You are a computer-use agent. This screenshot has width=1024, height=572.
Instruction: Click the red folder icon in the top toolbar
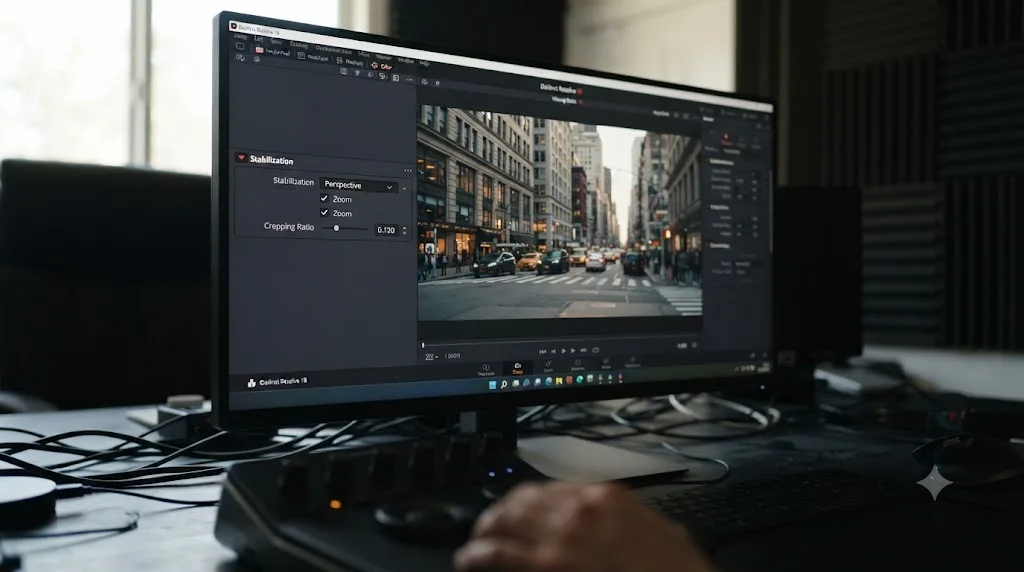coord(260,50)
